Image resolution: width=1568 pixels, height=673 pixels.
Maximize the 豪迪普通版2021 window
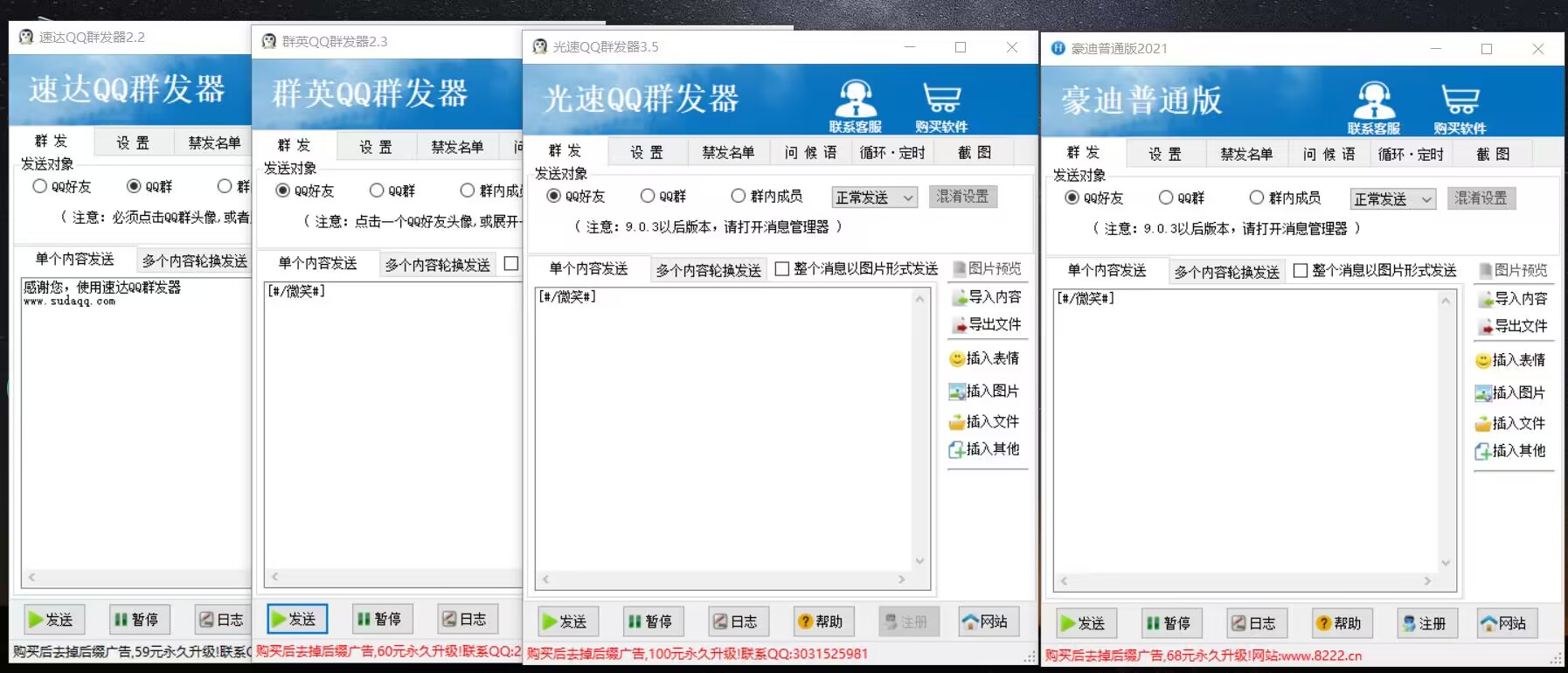click(x=1487, y=49)
